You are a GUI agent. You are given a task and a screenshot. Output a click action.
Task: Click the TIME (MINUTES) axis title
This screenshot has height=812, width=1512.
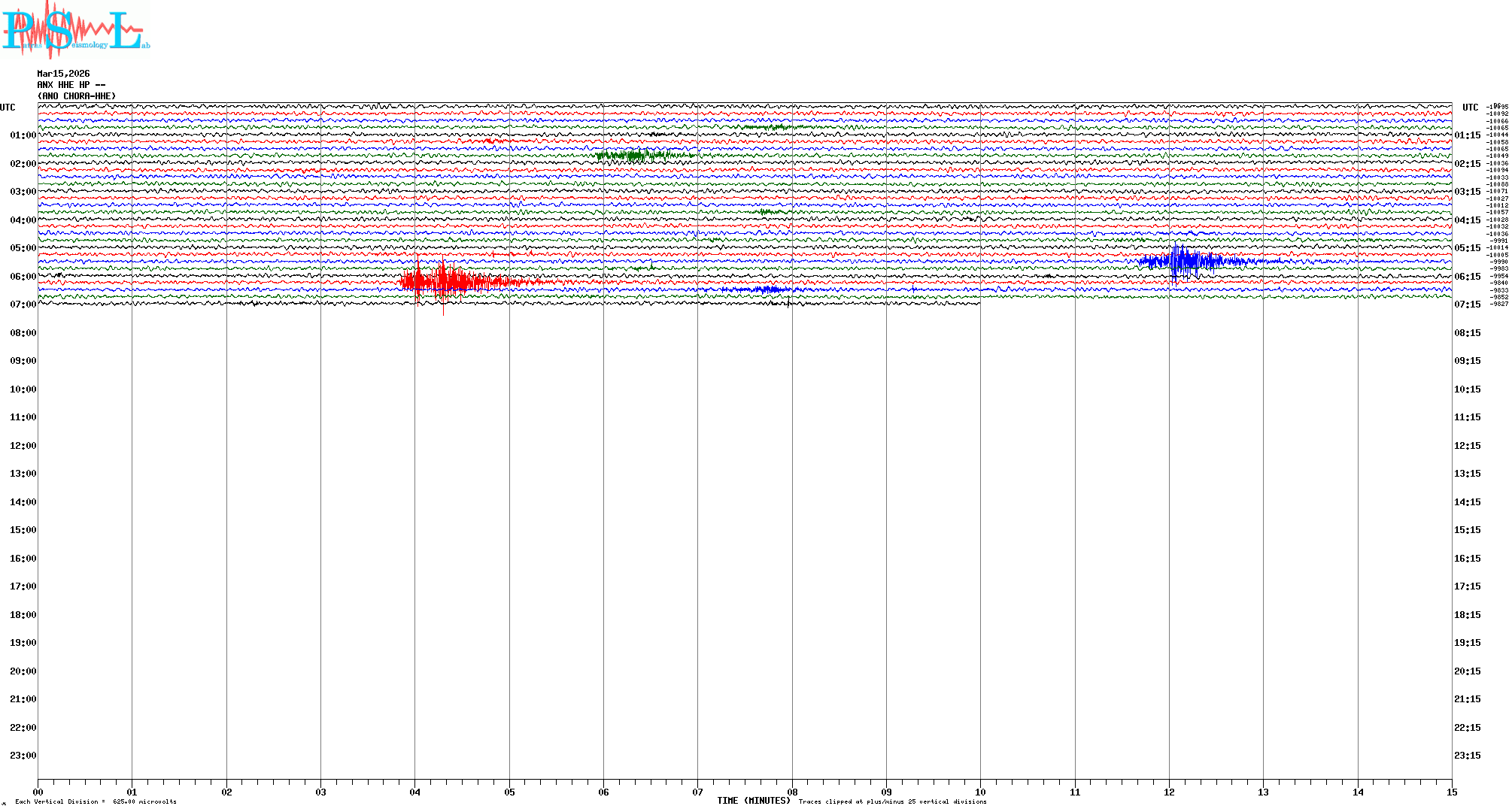click(754, 801)
